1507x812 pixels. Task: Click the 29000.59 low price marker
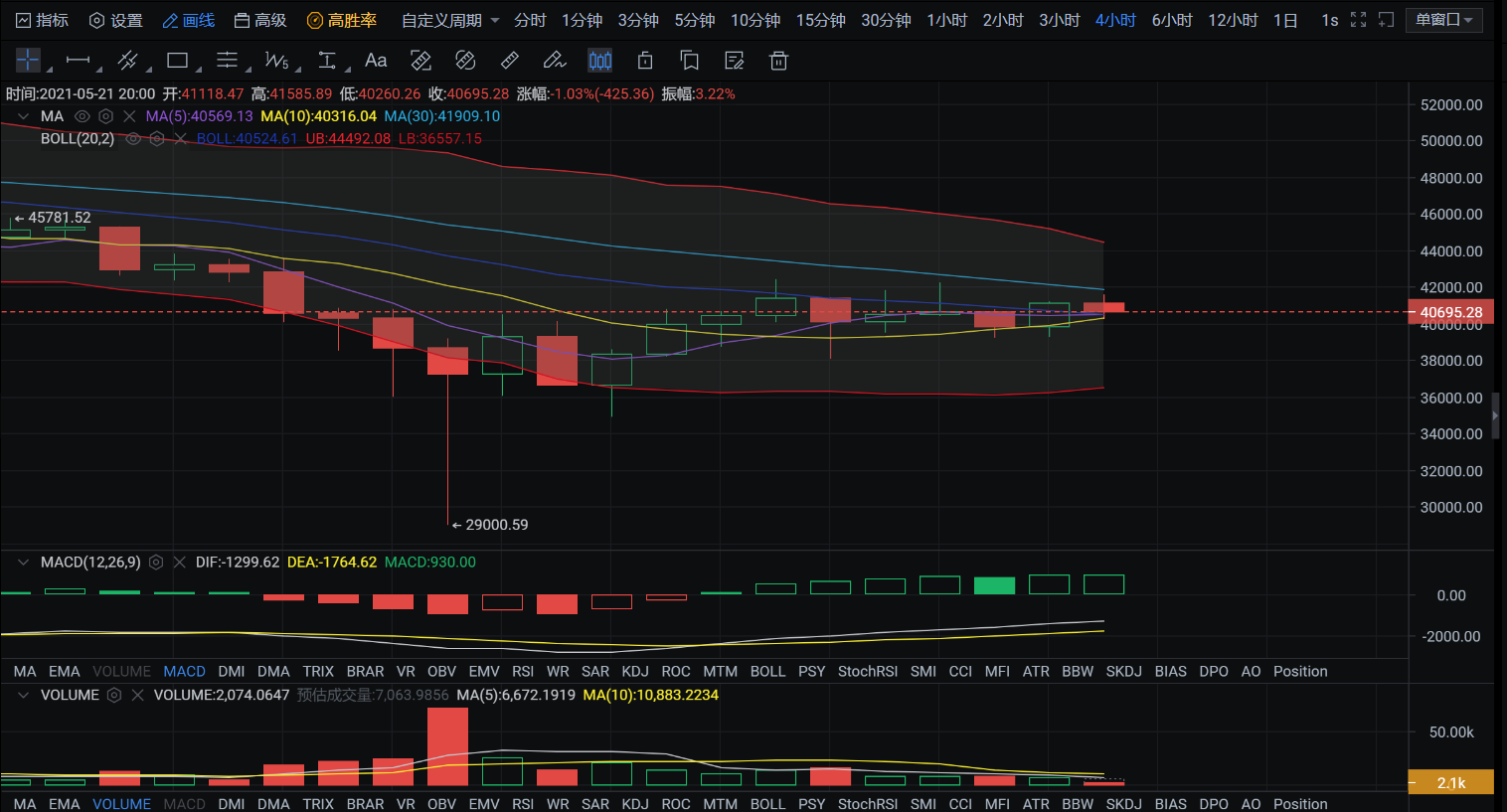click(x=490, y=525)
